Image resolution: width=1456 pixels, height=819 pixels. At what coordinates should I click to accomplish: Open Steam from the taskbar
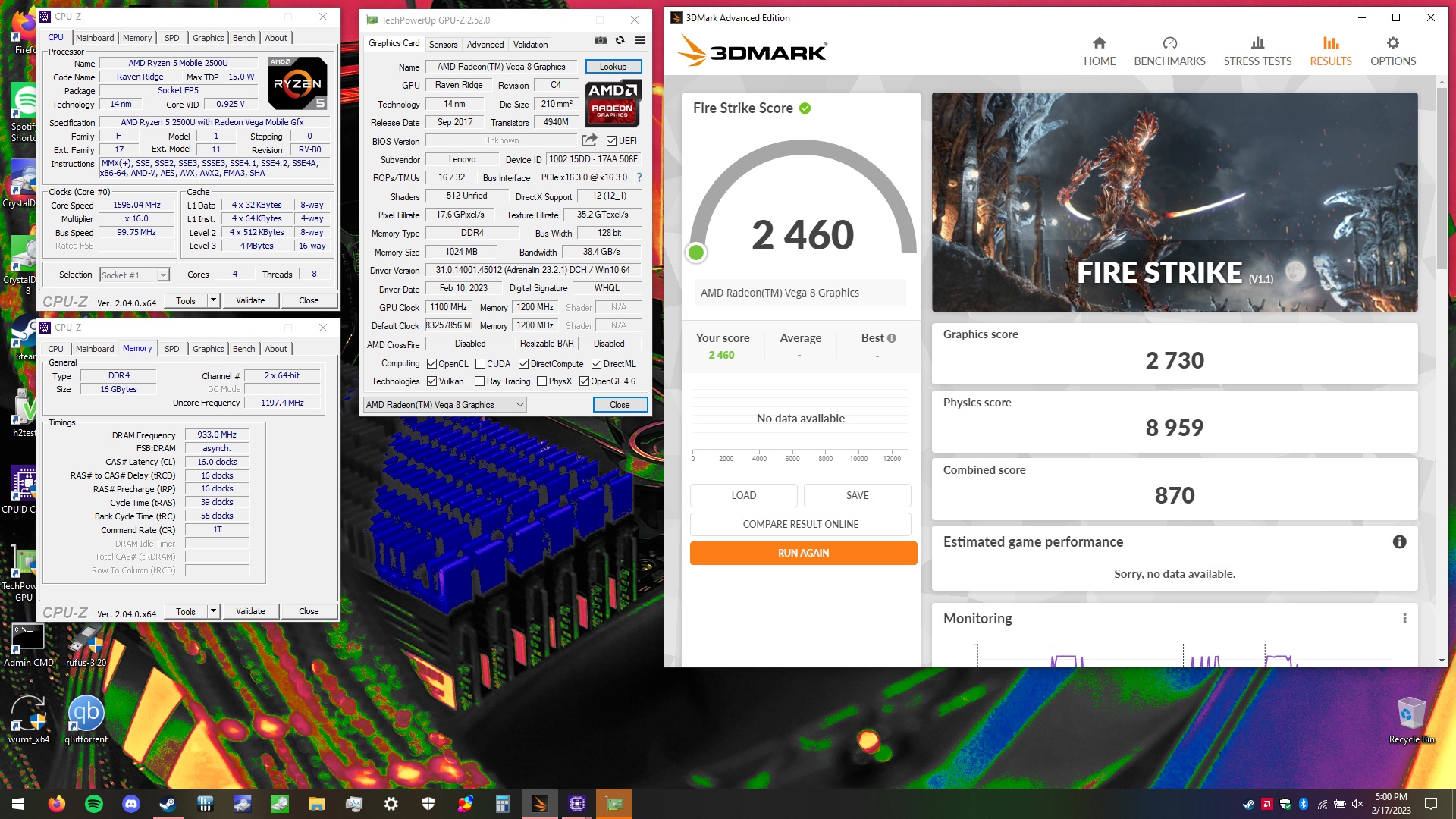[168, 804]
